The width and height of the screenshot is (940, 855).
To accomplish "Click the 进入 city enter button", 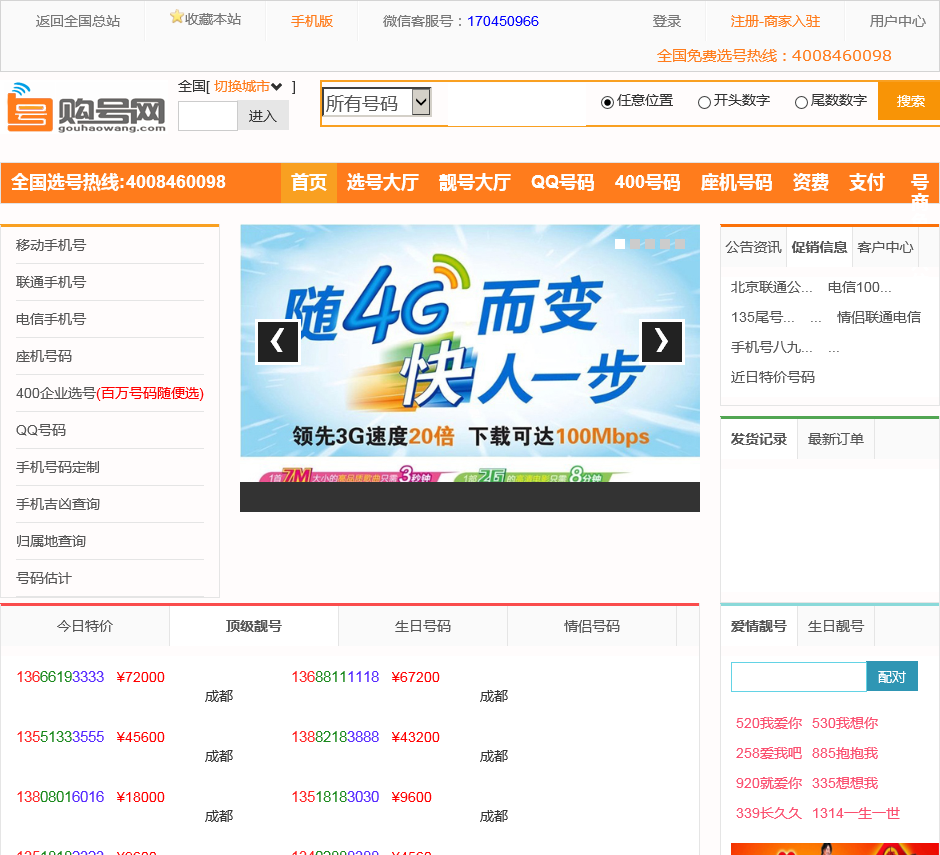I will [263, 116].
